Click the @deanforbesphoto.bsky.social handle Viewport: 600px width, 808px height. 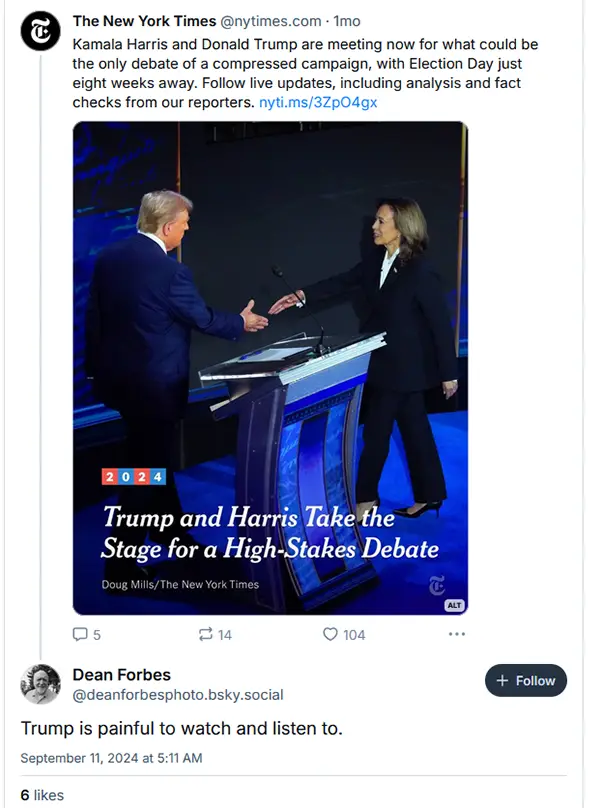click(x=178, y=695)
